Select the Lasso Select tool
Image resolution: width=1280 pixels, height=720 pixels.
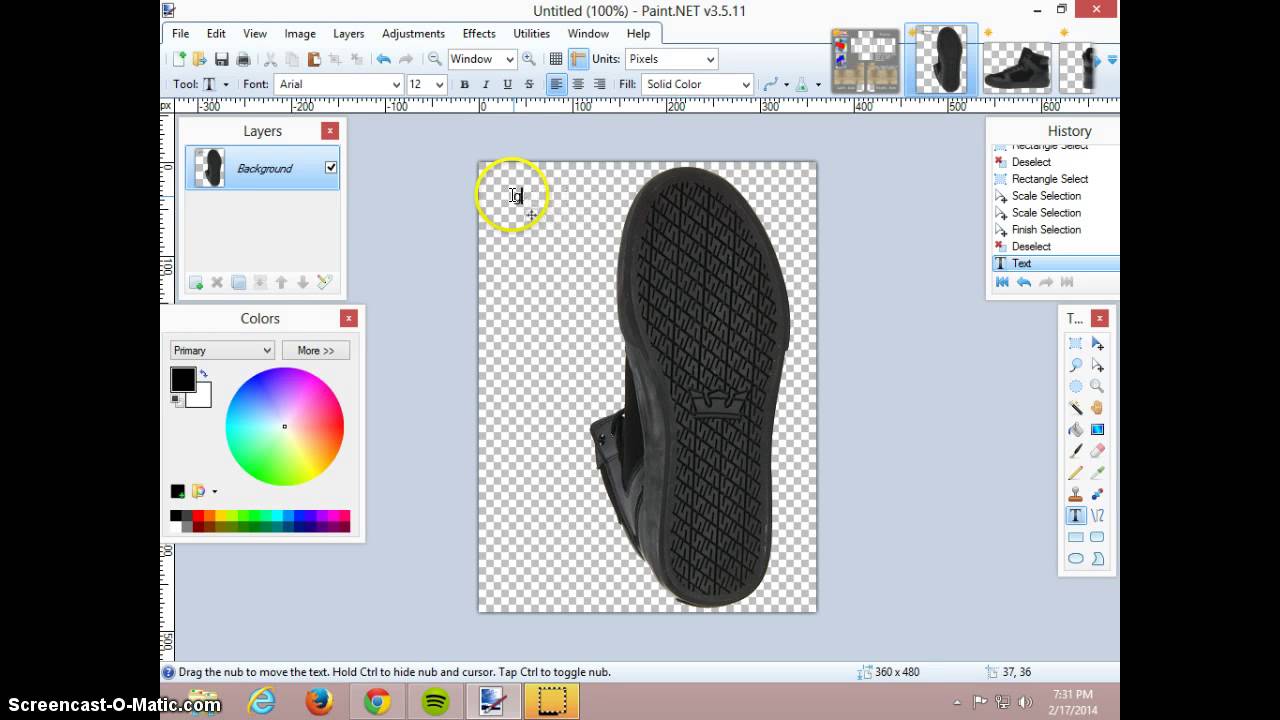[1076, 365]
